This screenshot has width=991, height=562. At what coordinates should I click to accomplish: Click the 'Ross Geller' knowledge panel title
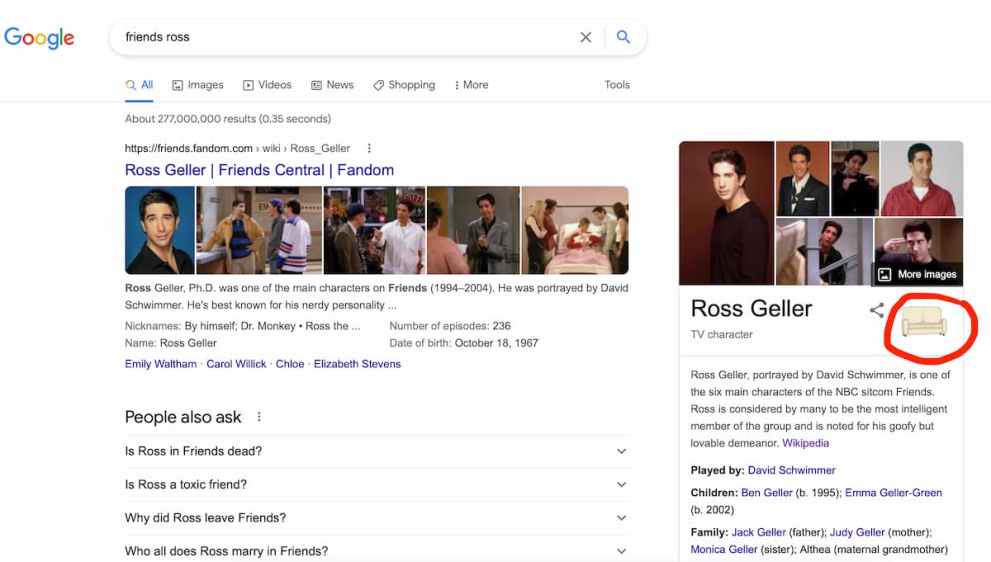click(x=751, y=308)
